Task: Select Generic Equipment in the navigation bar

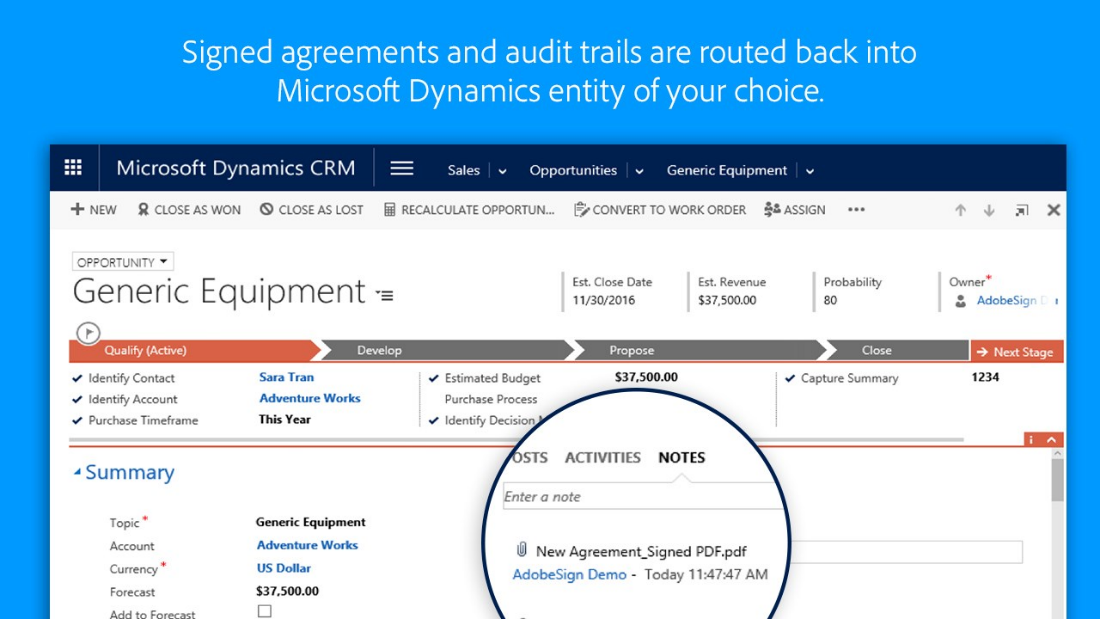Action: (x=727, y=170)
